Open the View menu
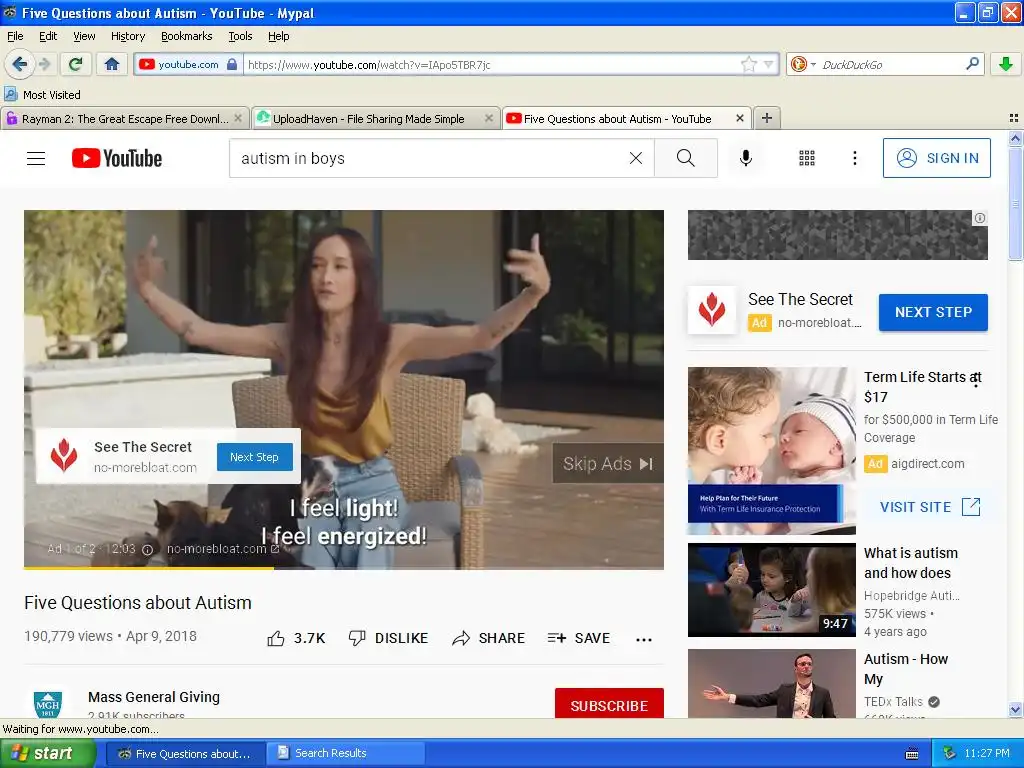Screen dimensions: 1024x768 84,36
